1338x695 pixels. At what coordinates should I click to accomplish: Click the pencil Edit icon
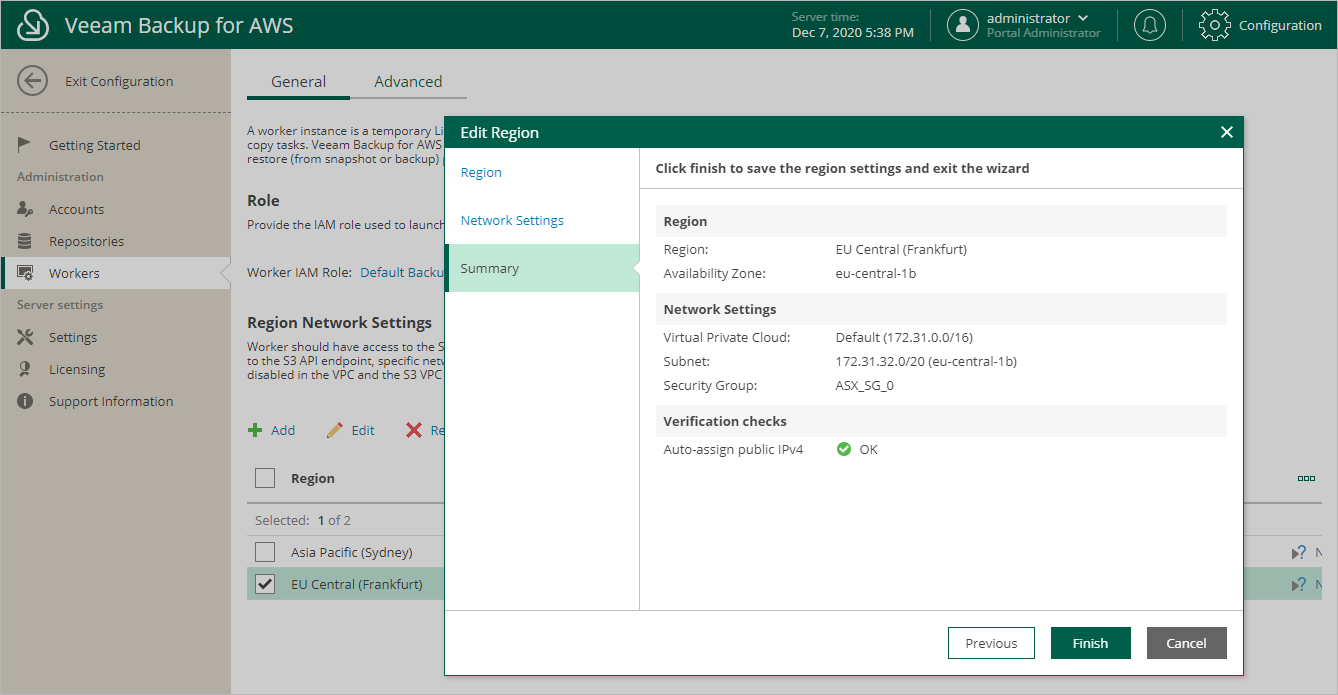click(x=335, y=430)
